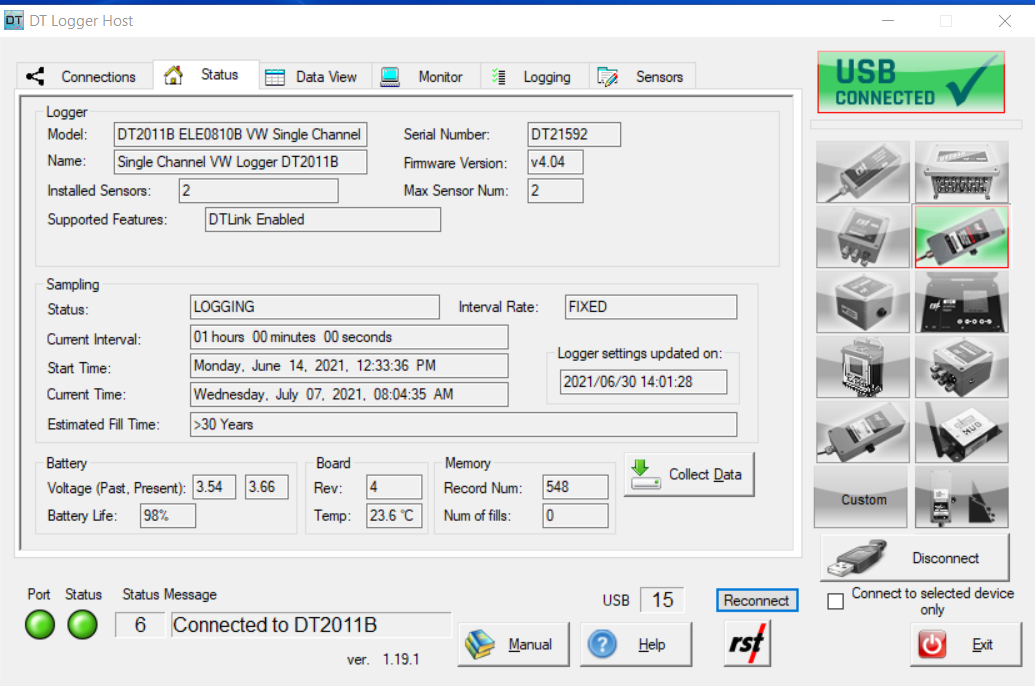Select the logger thumbnail with three front connectors
The image size is (1035, 686).
(x=863, y=236)
